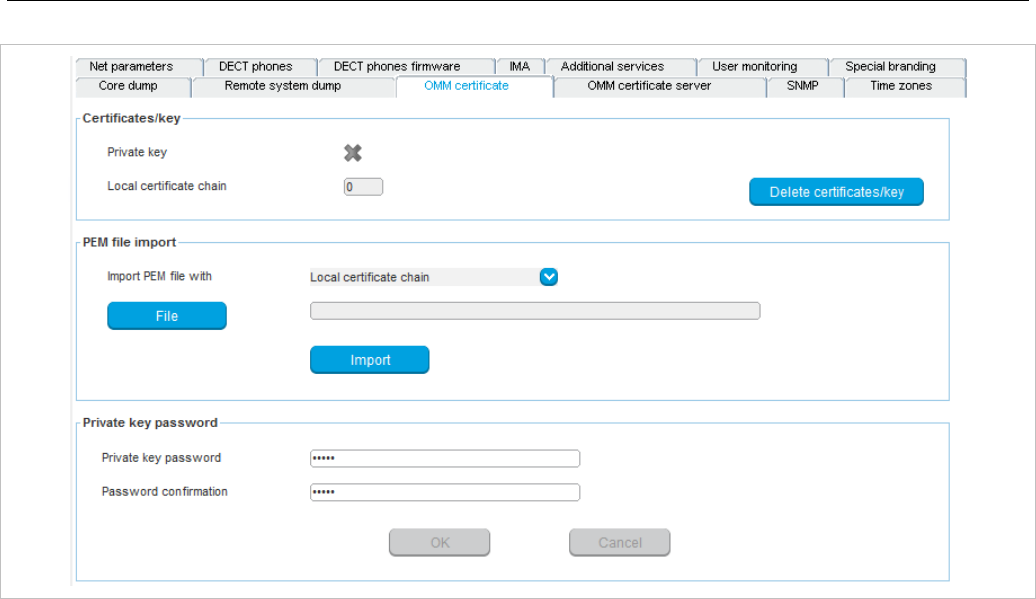Open the Core dump tab
The height and width of the screenshot is (599, 1036).
(133, 87)
